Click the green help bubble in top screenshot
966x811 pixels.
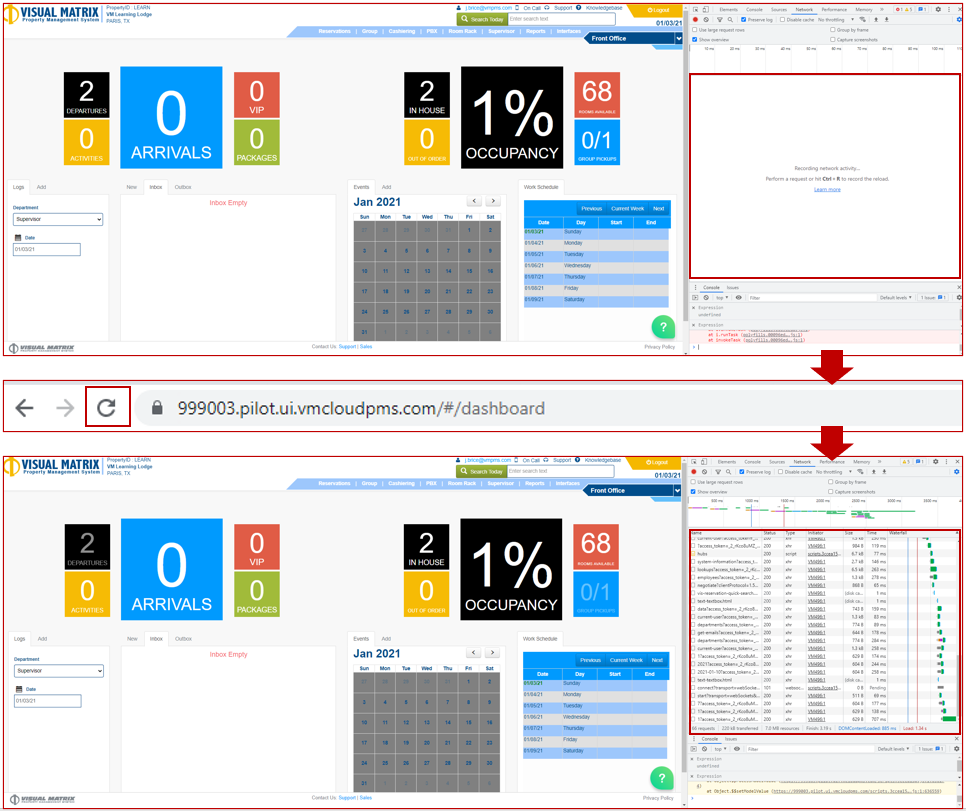point(662,327)
